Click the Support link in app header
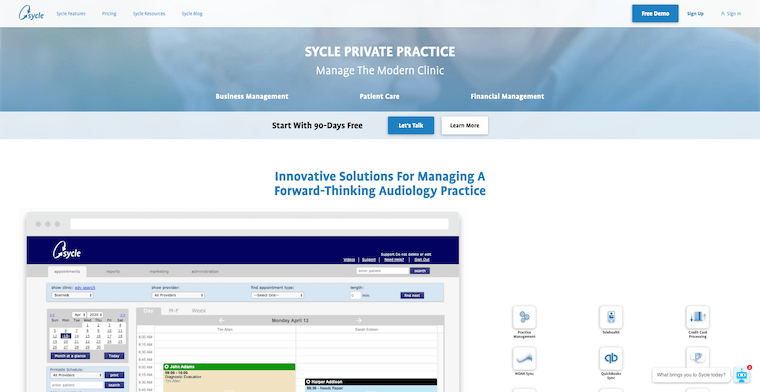The width and height of the screenshot is (760, 392). (x=368, y=260)
